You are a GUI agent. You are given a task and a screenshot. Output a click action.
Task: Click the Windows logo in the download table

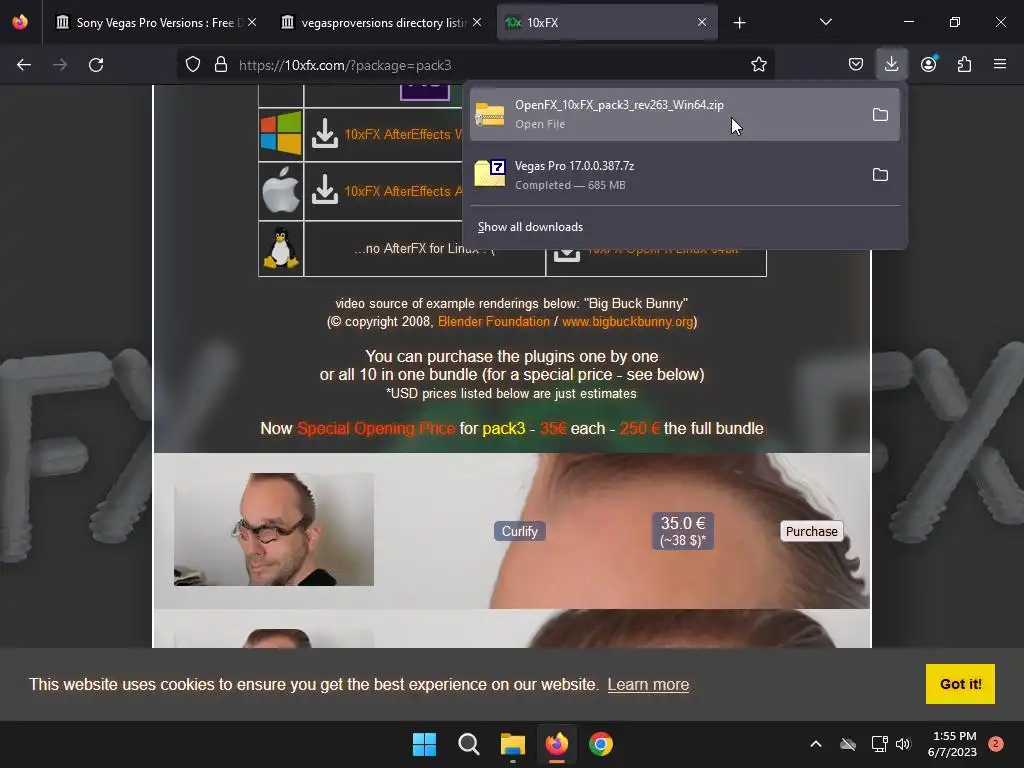(281, 133)
